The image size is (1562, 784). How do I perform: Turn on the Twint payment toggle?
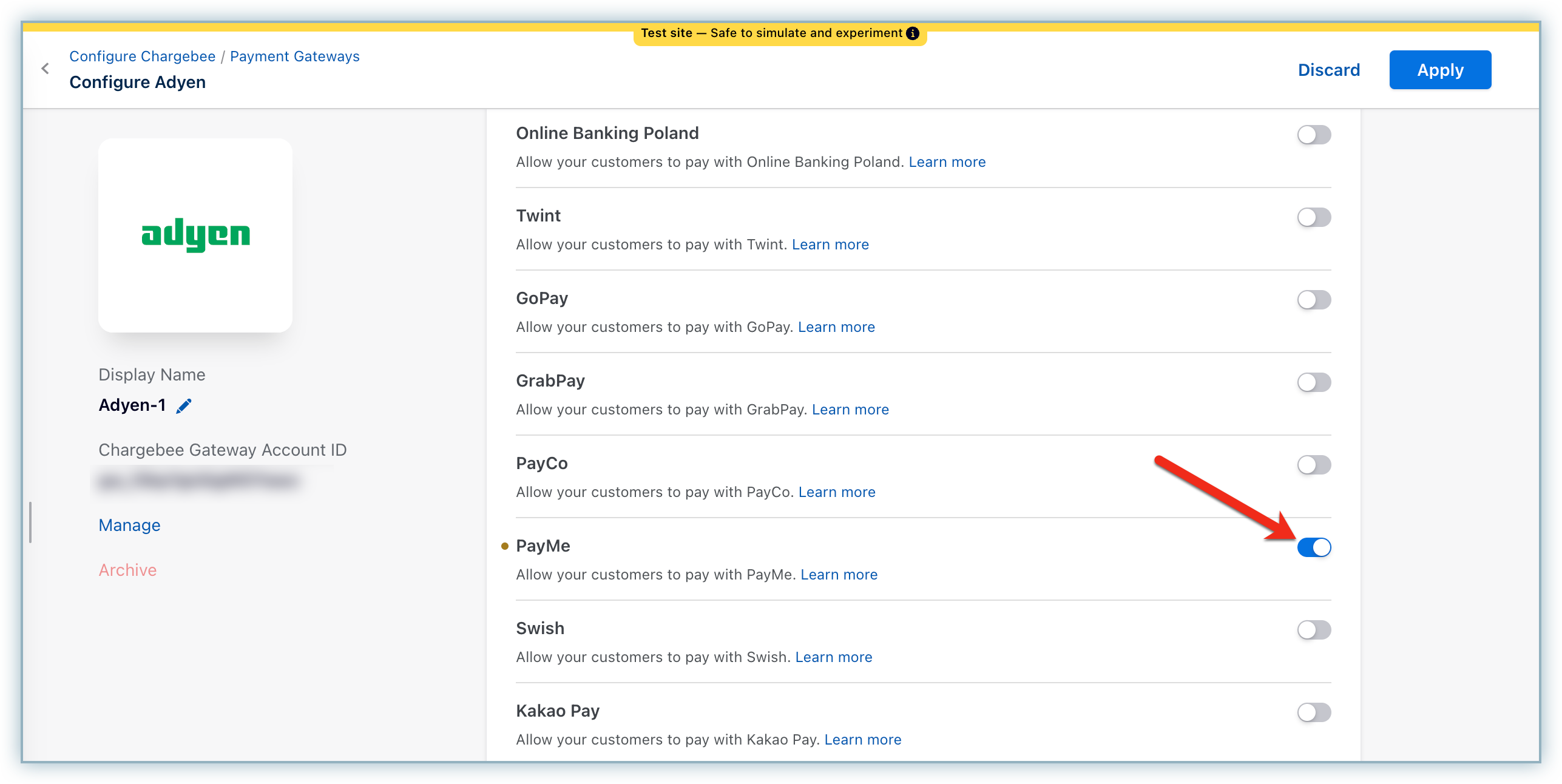(x=1314, y=217)
